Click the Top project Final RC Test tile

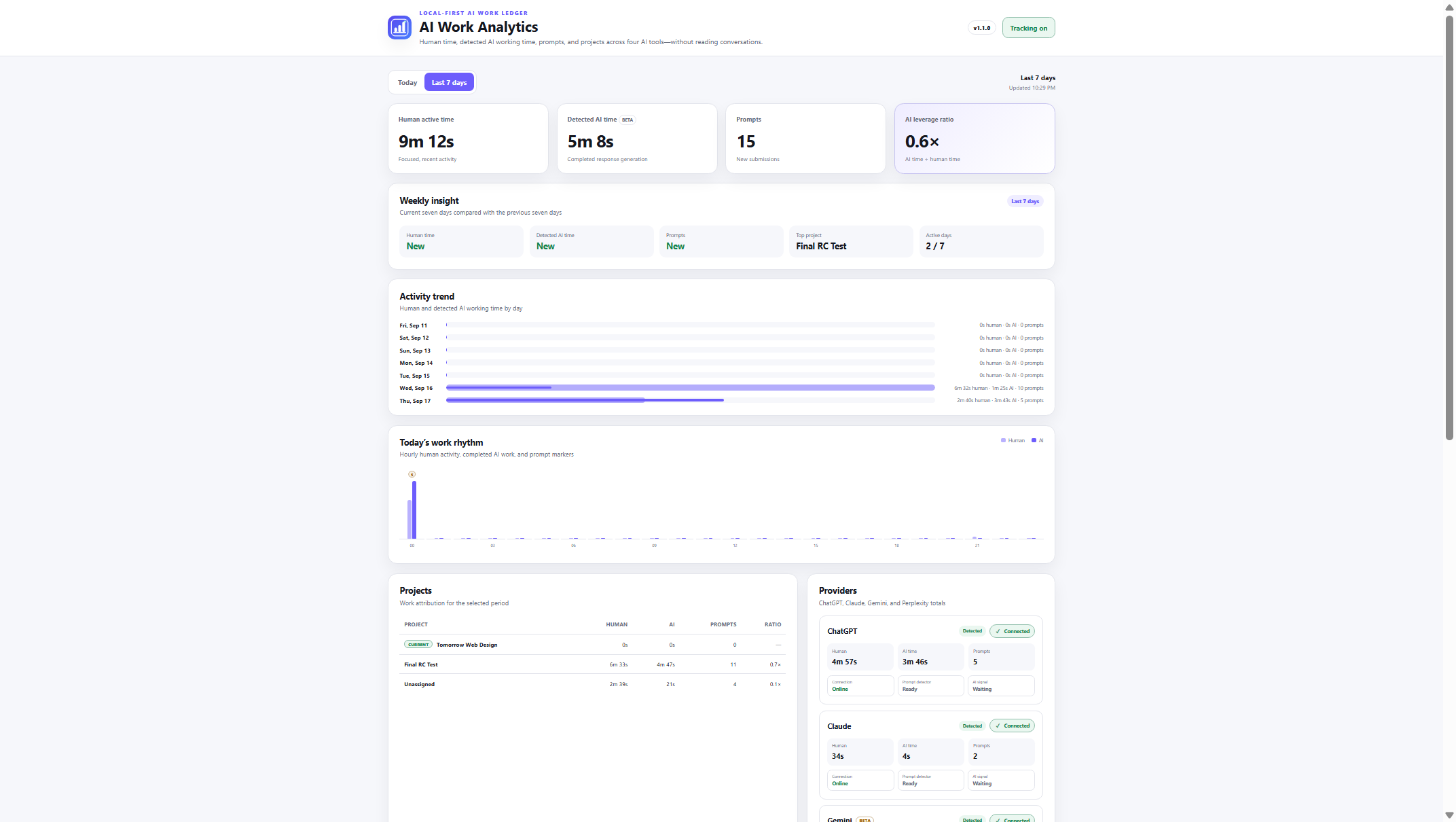(851, 241)
